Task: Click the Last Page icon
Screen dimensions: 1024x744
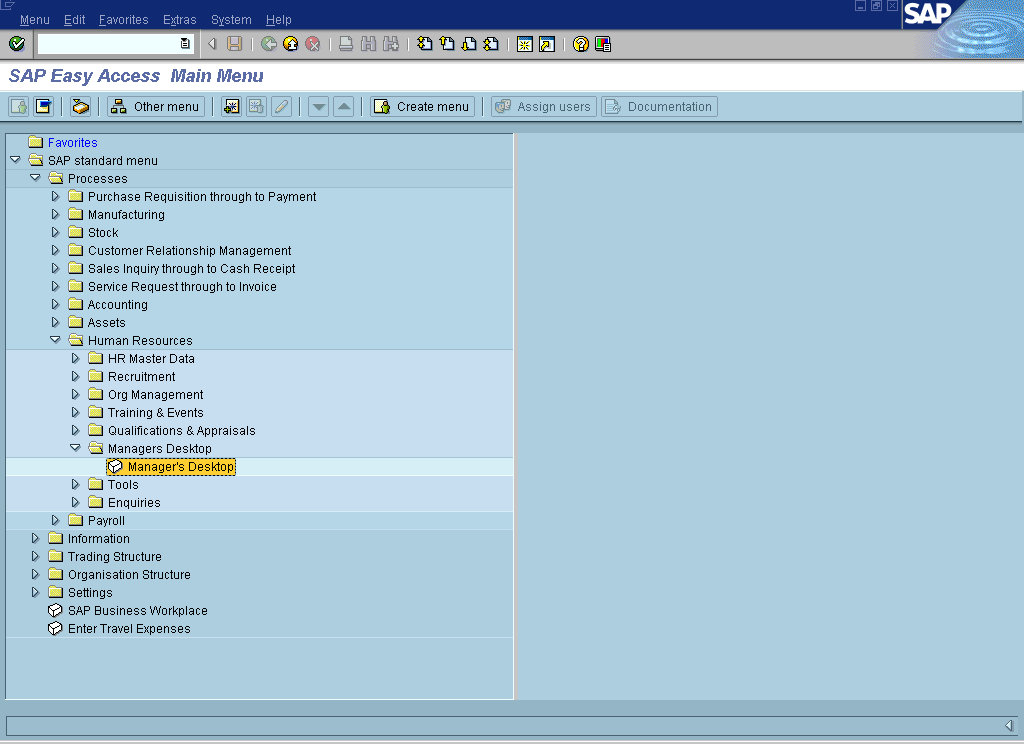Action: (491, 44)
